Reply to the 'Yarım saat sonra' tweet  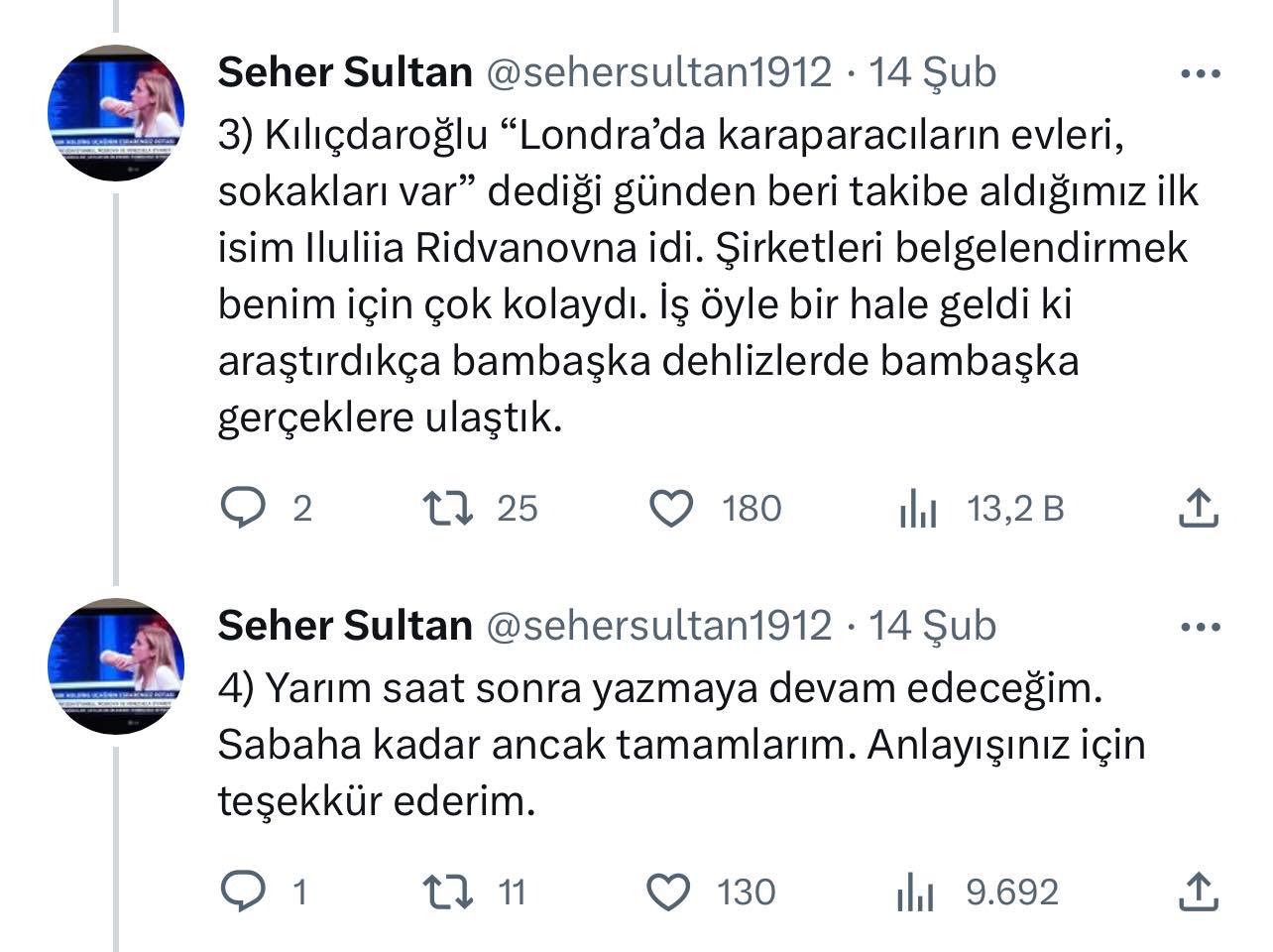point(243,892)
